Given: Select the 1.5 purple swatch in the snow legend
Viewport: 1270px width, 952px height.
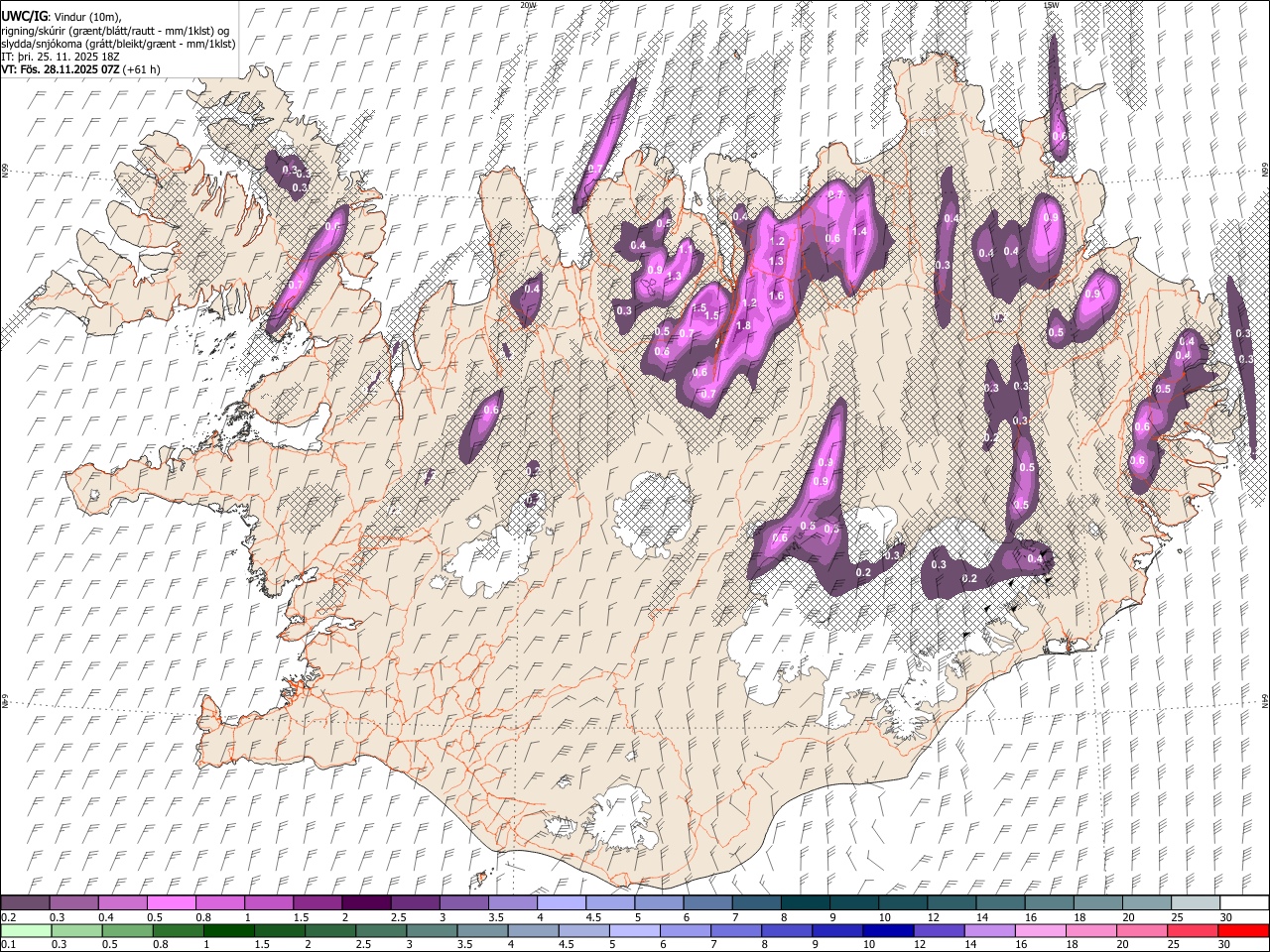Looking at the screenshot, I should coord(317,903).
